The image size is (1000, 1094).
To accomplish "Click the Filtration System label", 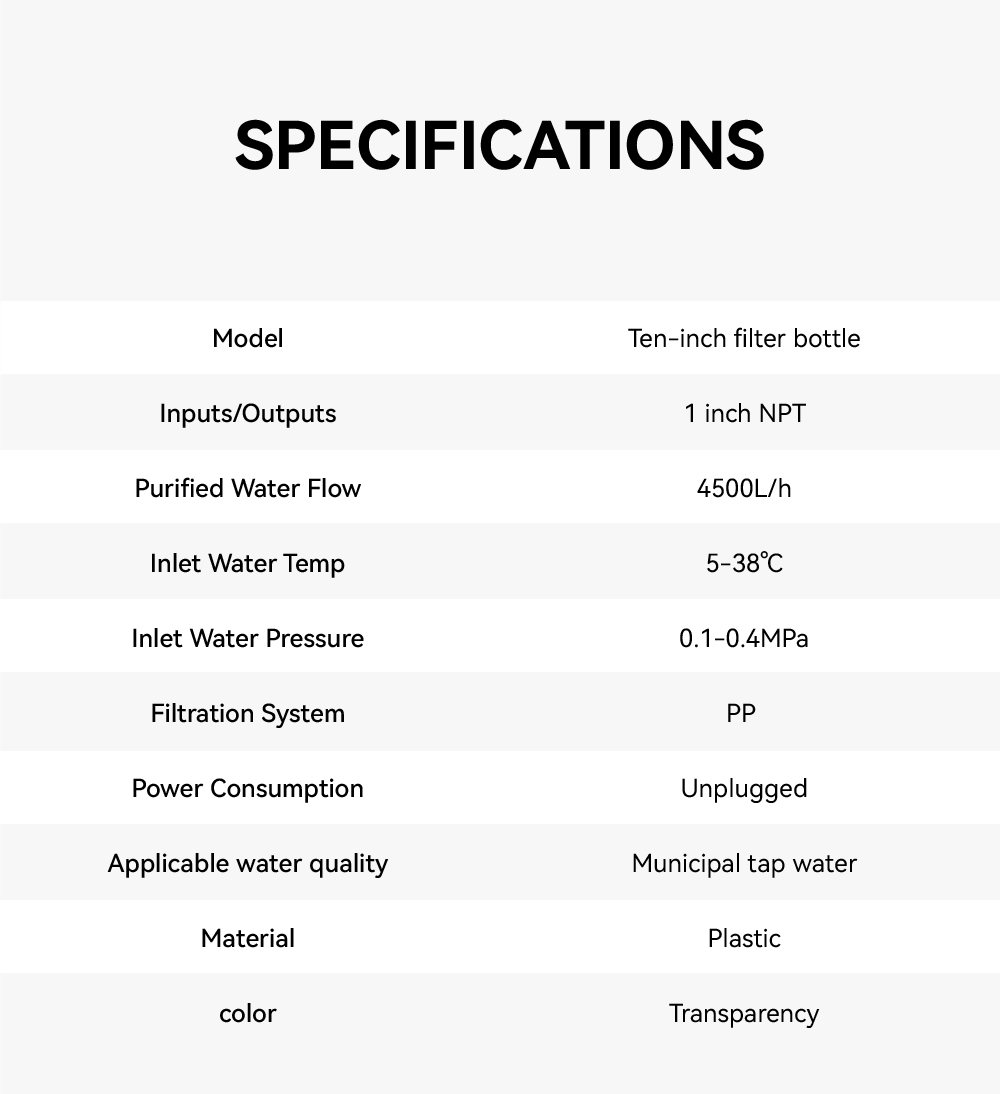I will tap(248, 714).
